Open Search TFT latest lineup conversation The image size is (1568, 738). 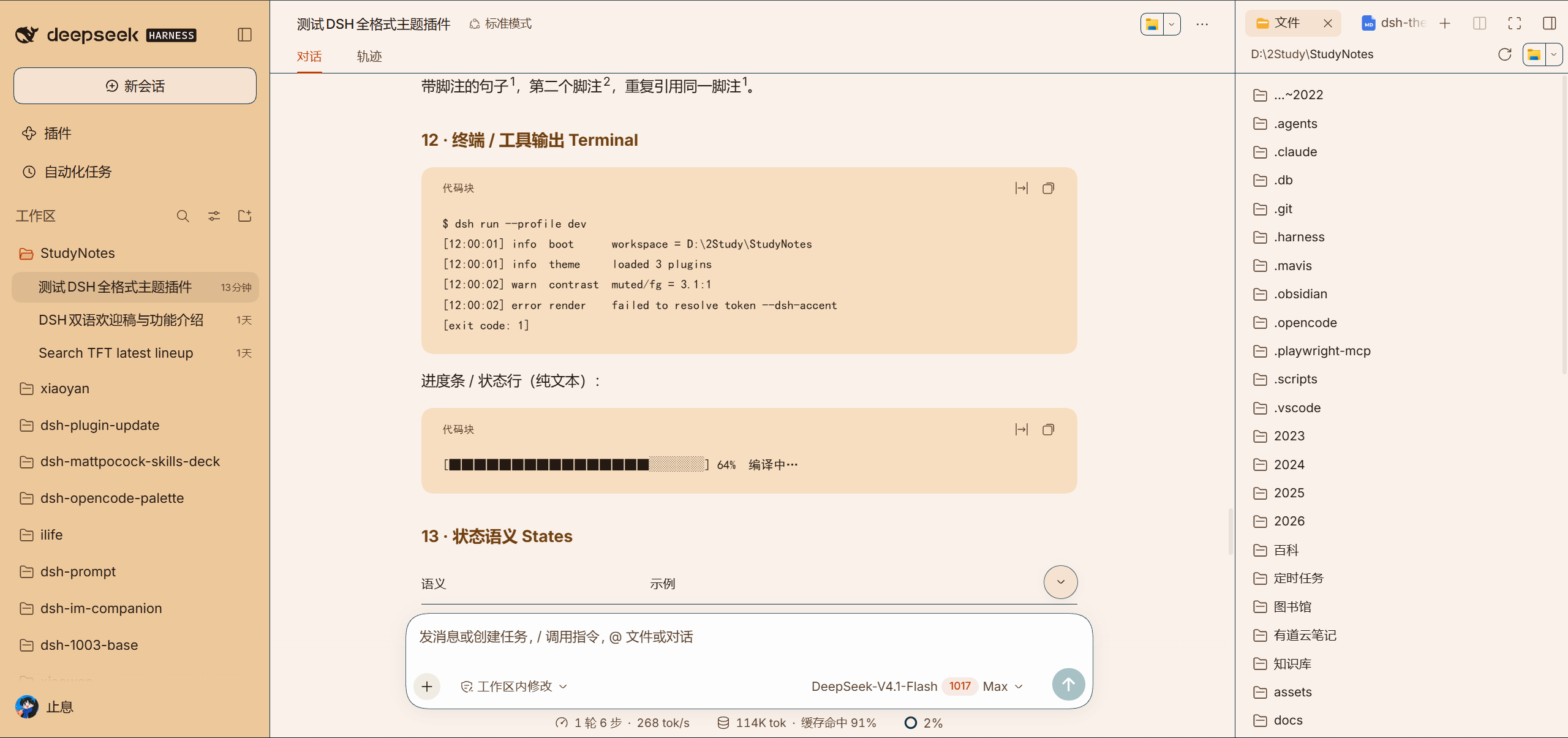(135, 353)
